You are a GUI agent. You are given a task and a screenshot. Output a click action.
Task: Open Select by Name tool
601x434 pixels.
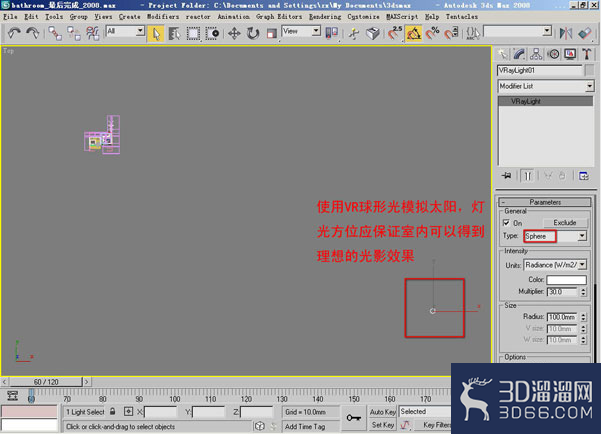pos(174,33)
